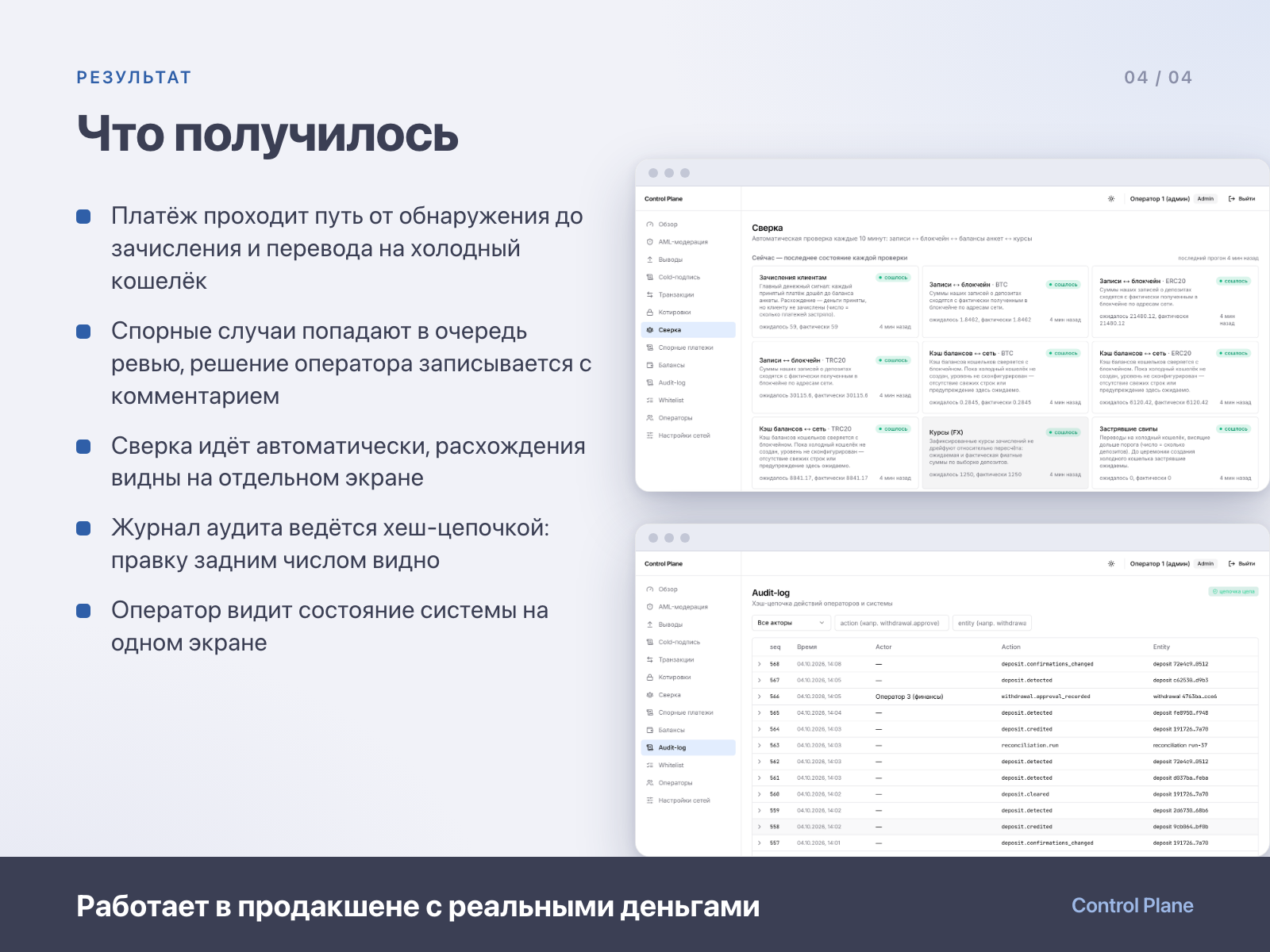Open the Курсы (FX) check card
This screenshot has width=1270, height=952.
pyautogui.click(x=1005, y=452)
